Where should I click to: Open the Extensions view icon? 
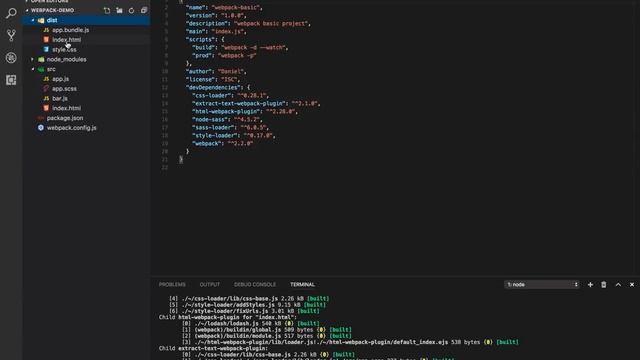(11, 80)
